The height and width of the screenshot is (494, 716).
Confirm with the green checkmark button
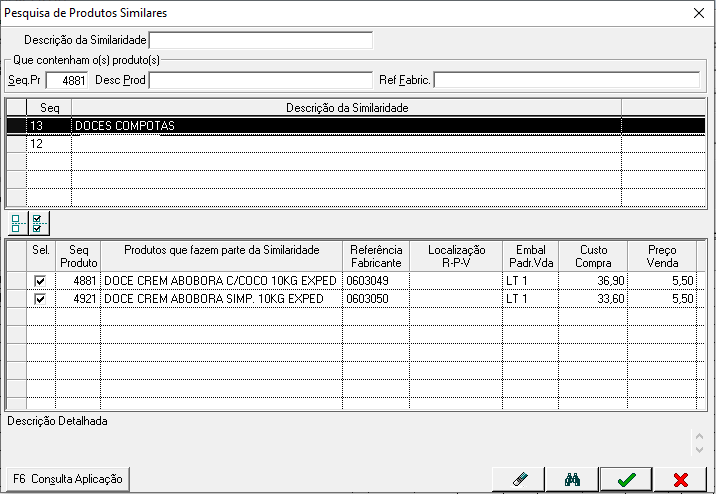pos(626,479)
